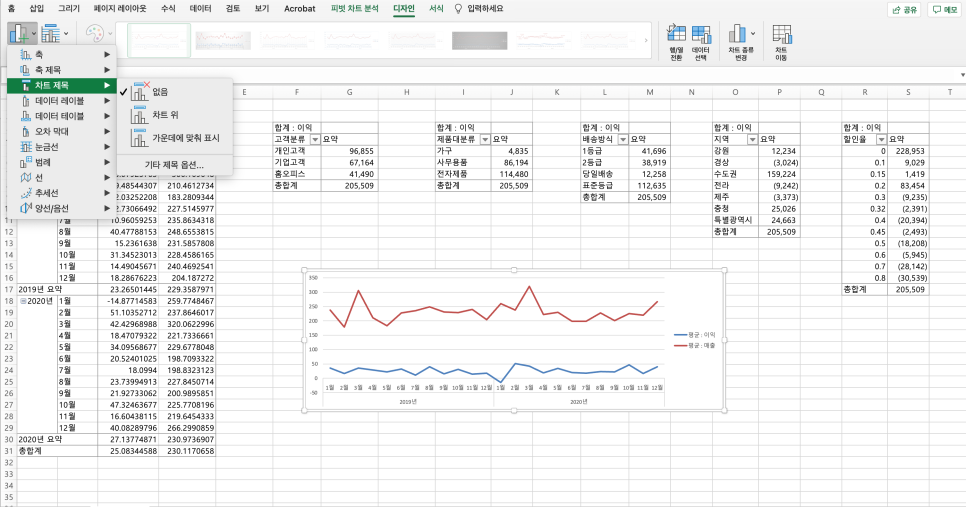The height and width of the screenshot is (507, 966).
Task: Open the 축 제목 submenu item
Action: (62, 70)
